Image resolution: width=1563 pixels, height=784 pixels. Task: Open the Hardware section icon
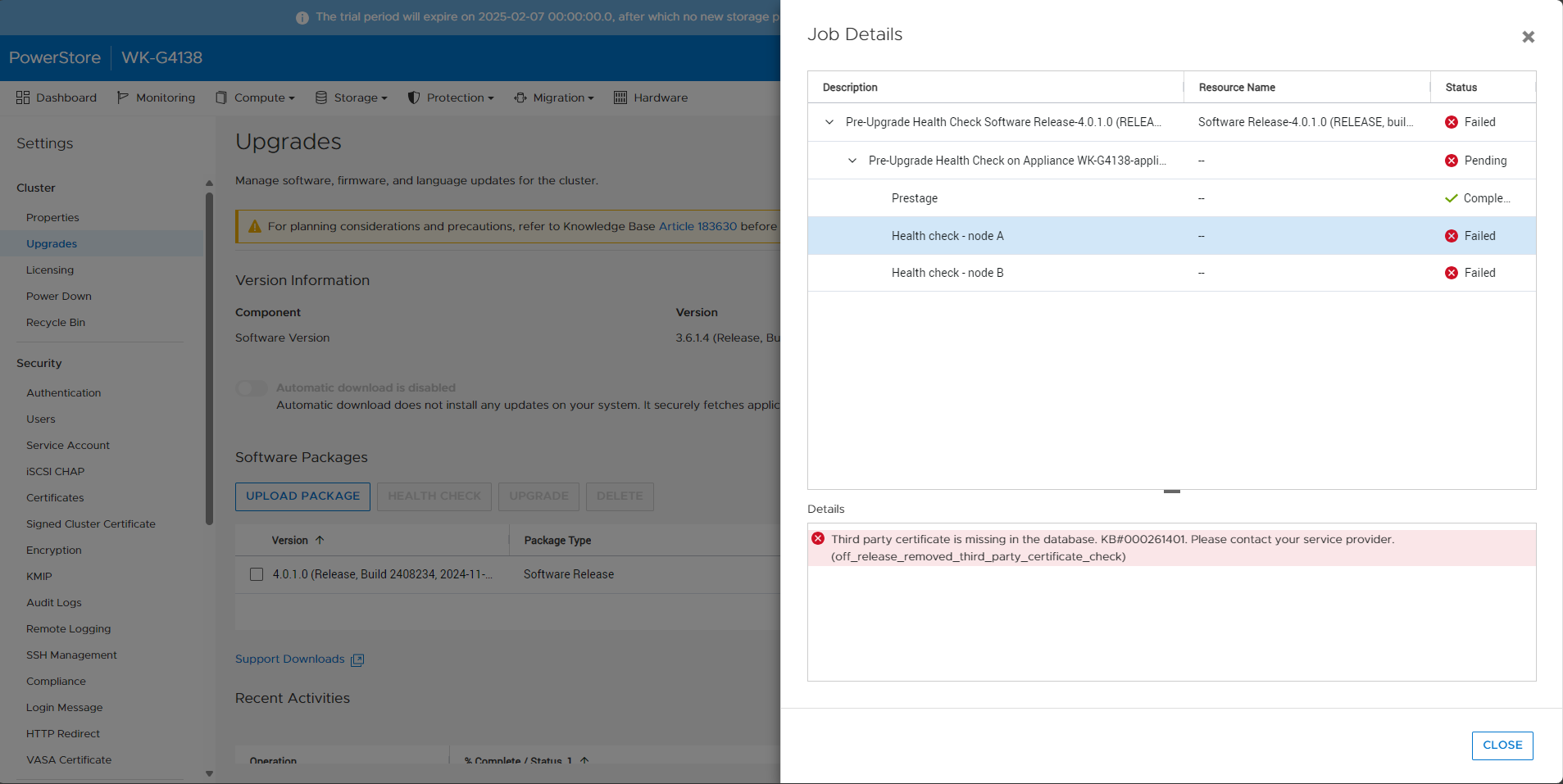(620, 97)
